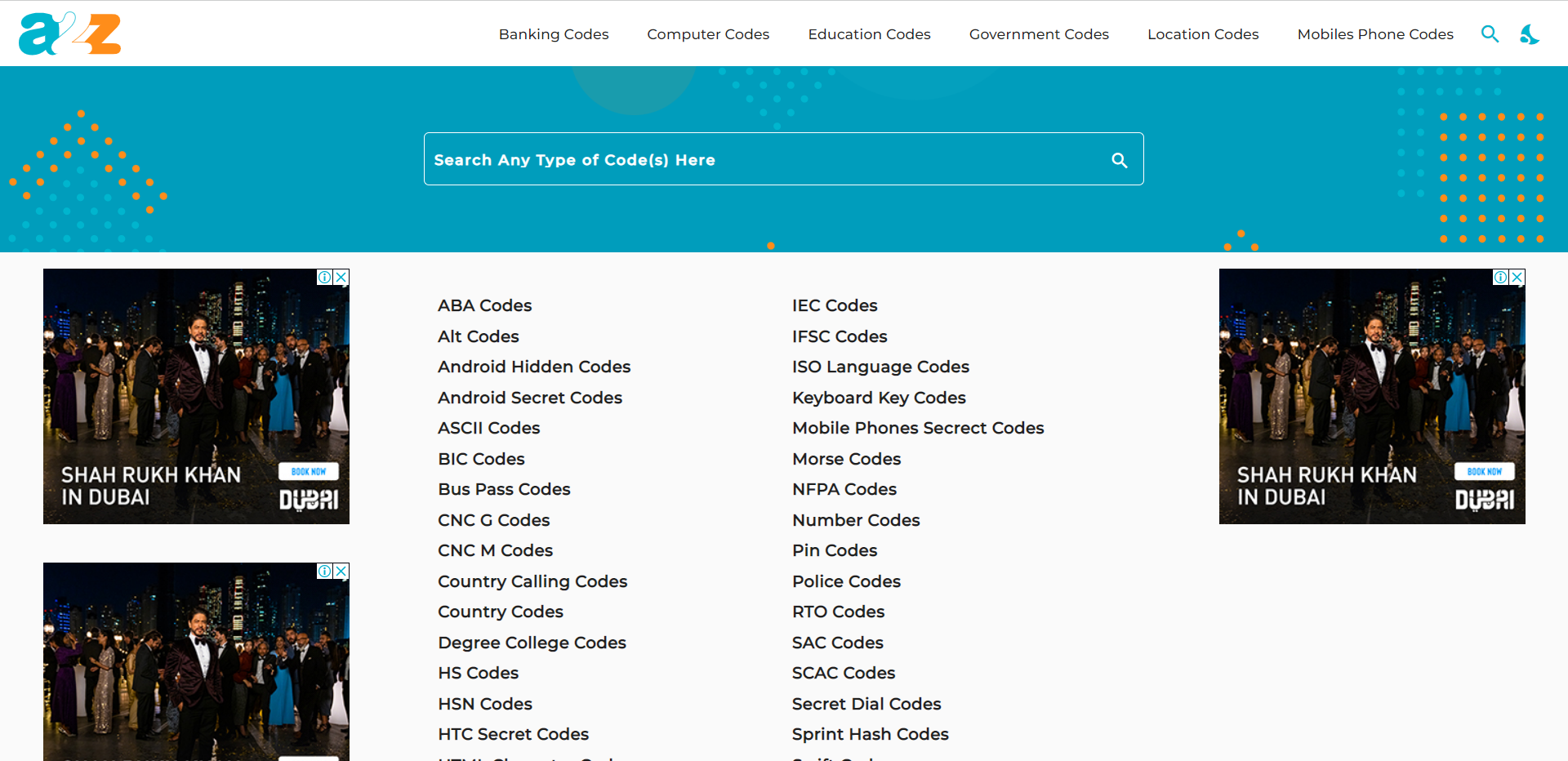Open the Computer Codes menu
The height and width of the screenshot is (761, 1568).
[x=708, y=34]
